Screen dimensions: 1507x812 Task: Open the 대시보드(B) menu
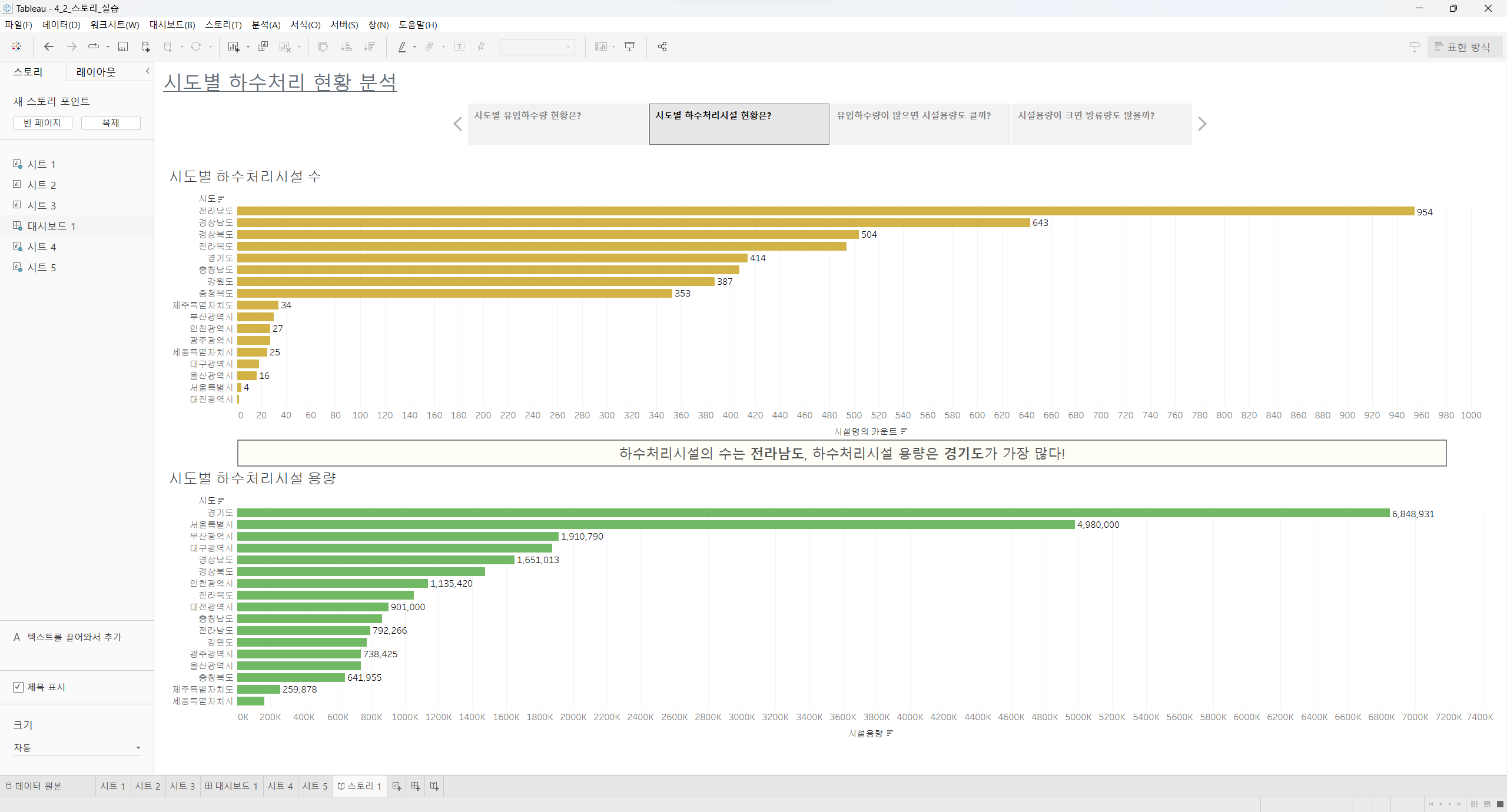coord(172,25)
